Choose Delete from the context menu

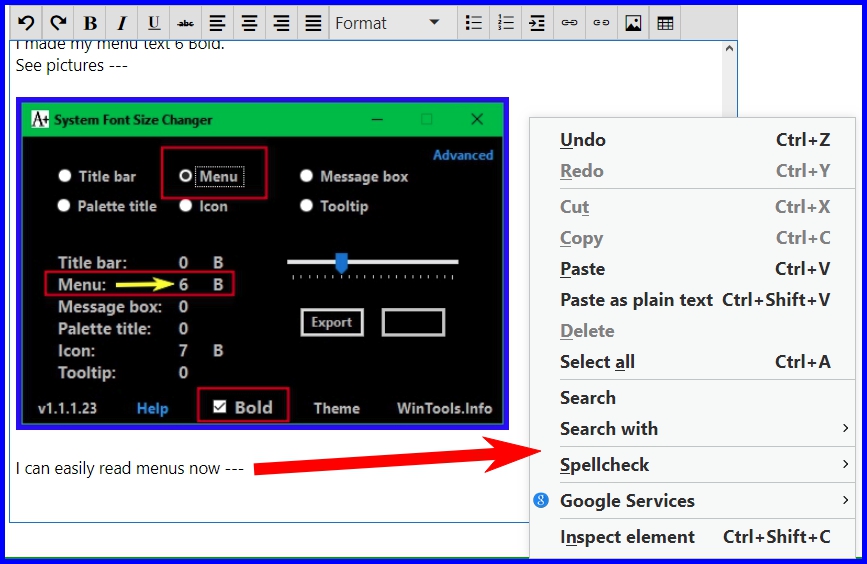(692, 331)
